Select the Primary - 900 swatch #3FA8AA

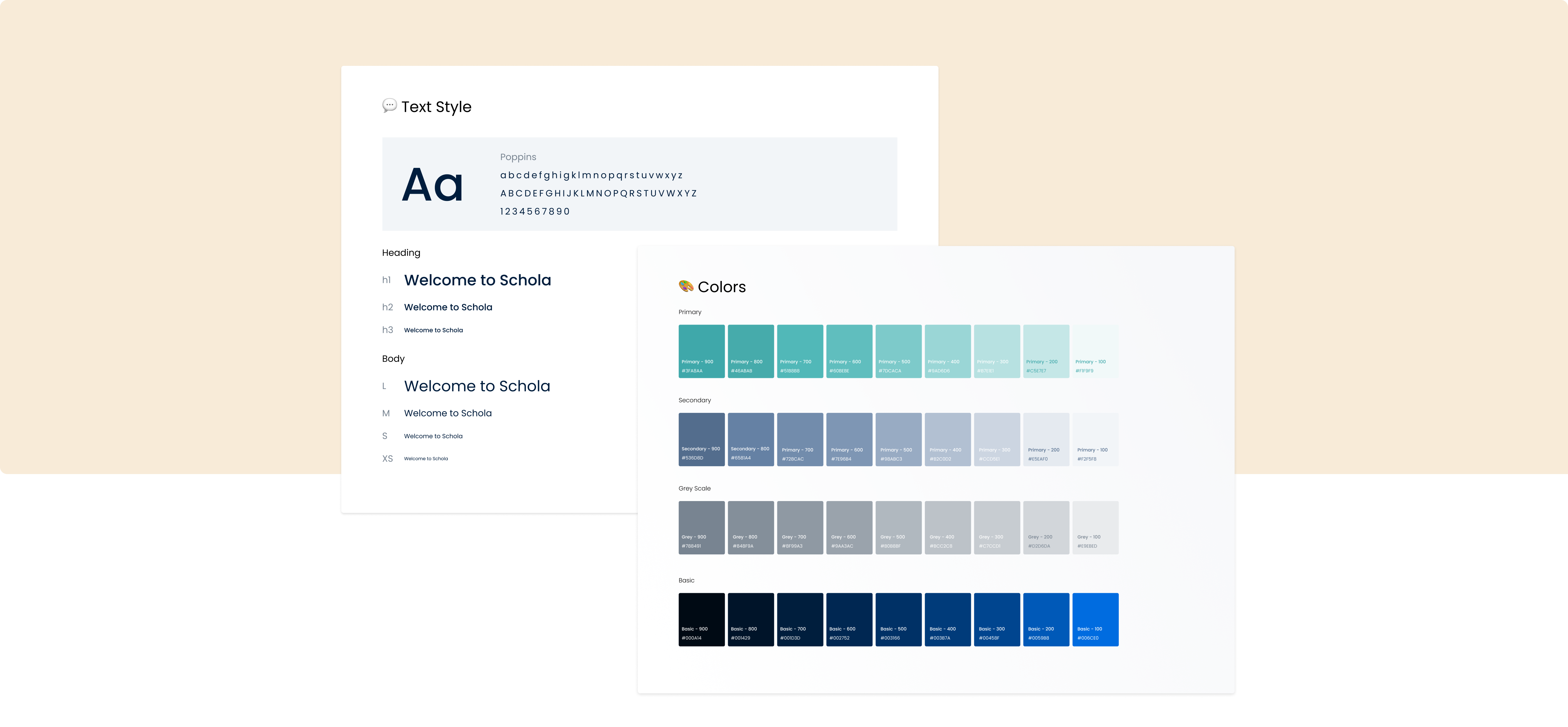coord(701,351)
